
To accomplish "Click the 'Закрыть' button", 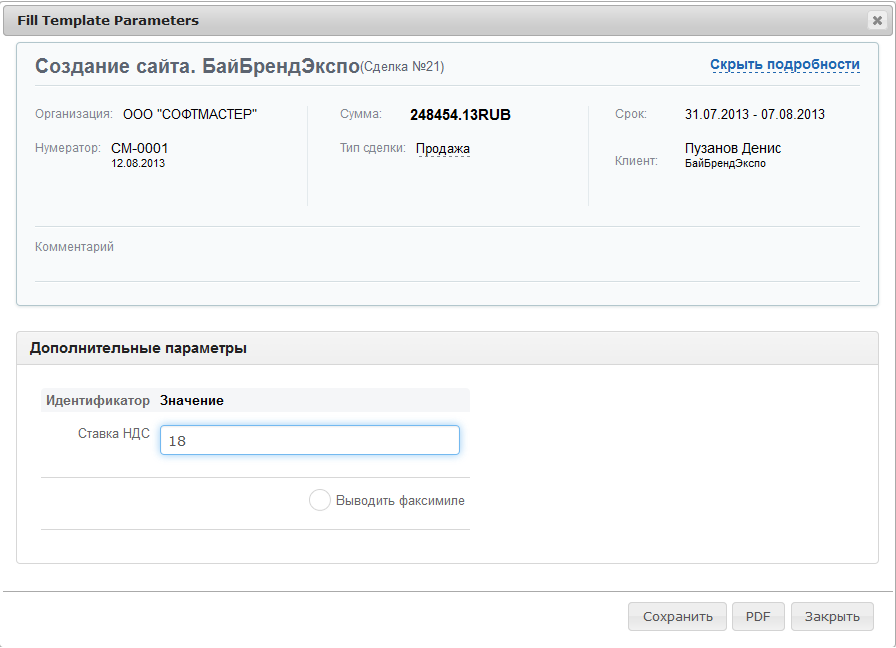I will 832,616.
